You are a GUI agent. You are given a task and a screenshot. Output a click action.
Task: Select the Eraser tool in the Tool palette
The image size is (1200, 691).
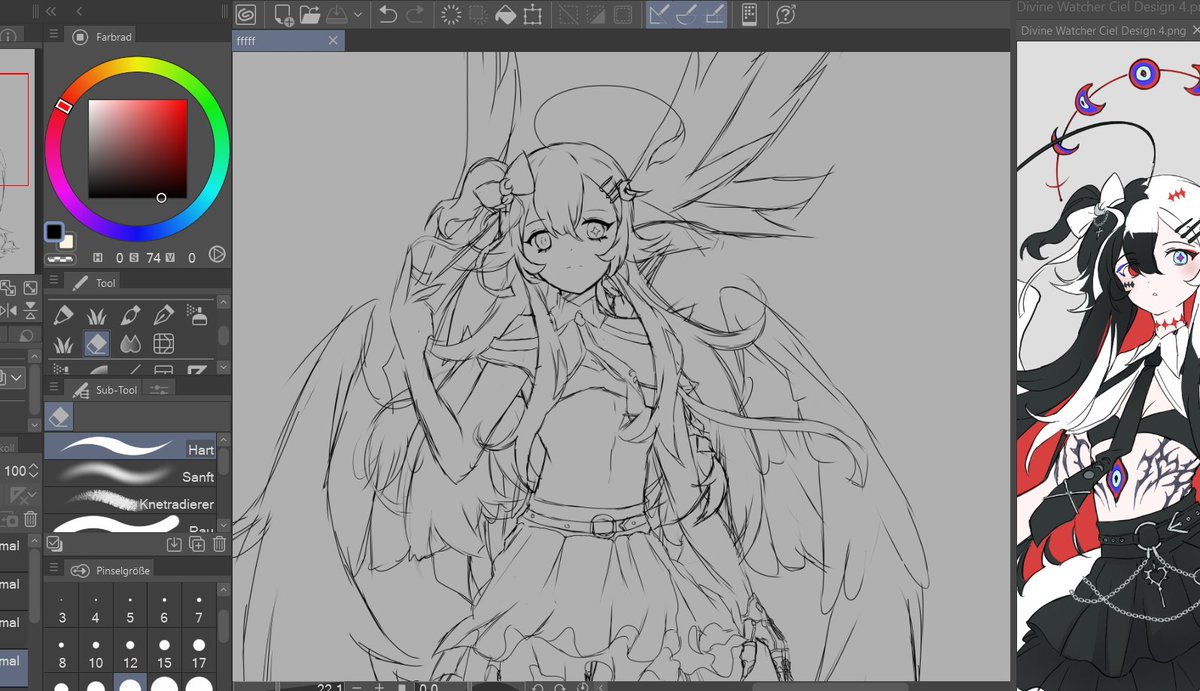pos(97,343)
